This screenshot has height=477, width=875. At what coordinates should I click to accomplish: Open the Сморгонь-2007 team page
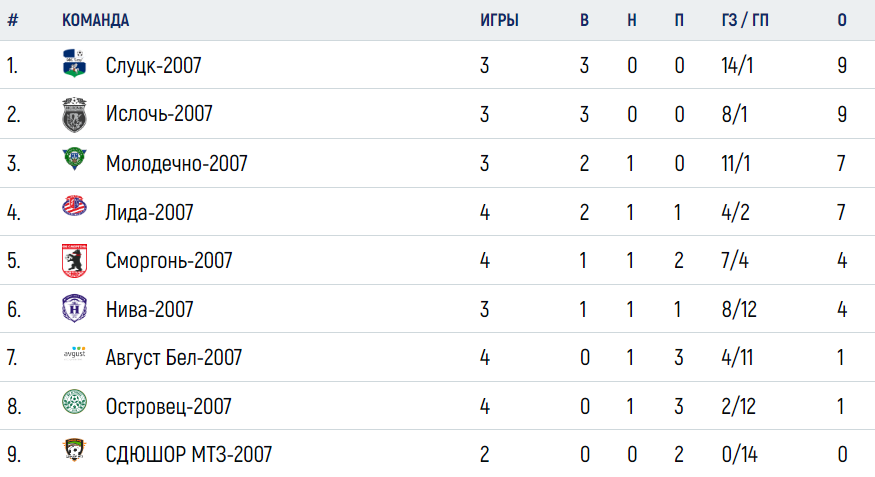pos(169,261)
